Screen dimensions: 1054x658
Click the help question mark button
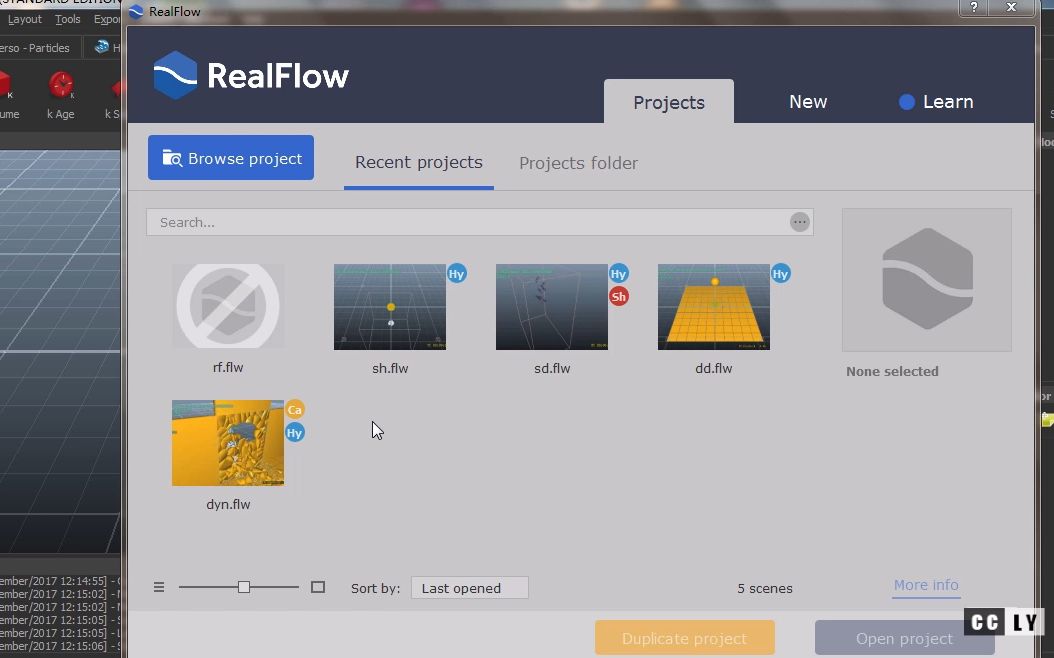(973, 8)
